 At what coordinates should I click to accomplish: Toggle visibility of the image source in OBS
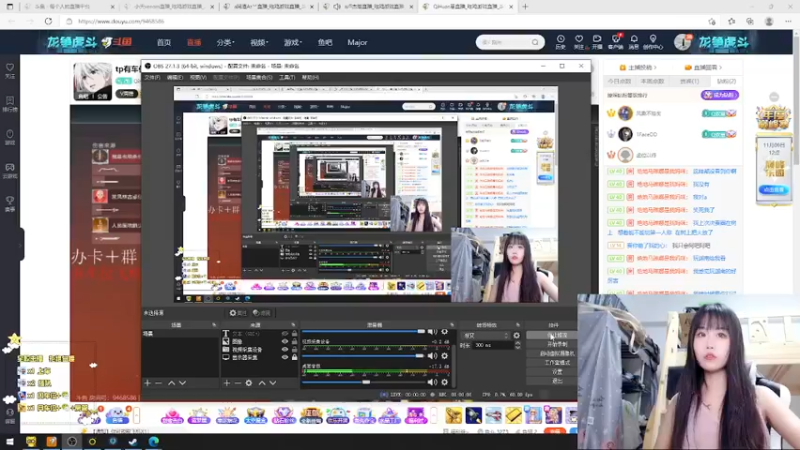285,341
